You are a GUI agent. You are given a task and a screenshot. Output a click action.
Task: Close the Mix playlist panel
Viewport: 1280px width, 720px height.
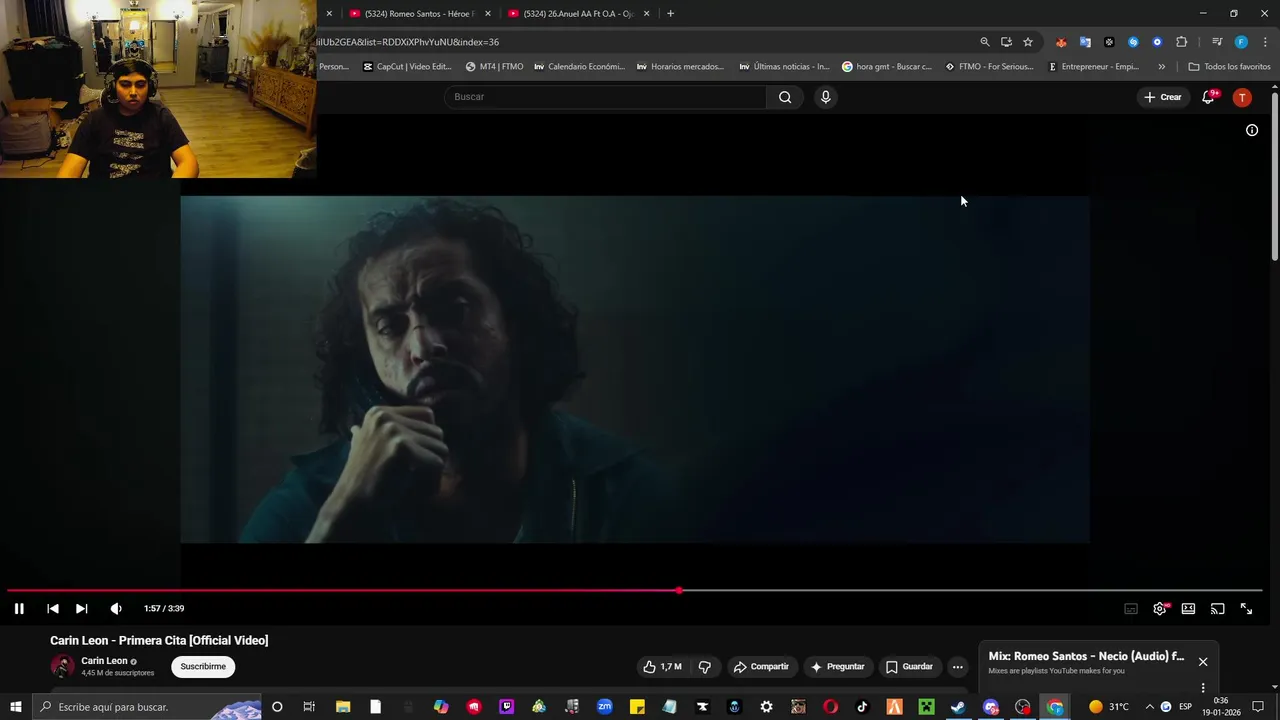[x=1203, y=662]
